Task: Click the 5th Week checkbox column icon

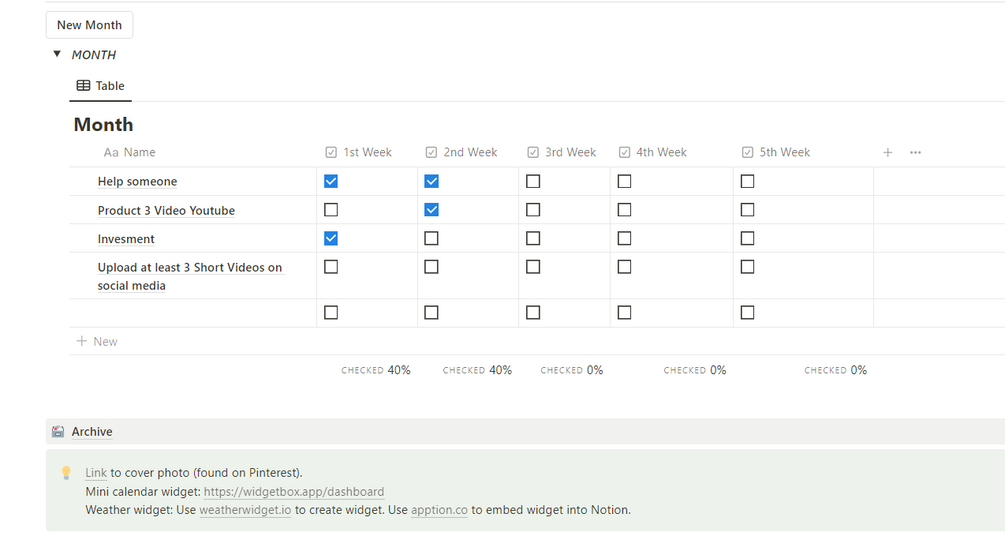Action: click(747, 153)
